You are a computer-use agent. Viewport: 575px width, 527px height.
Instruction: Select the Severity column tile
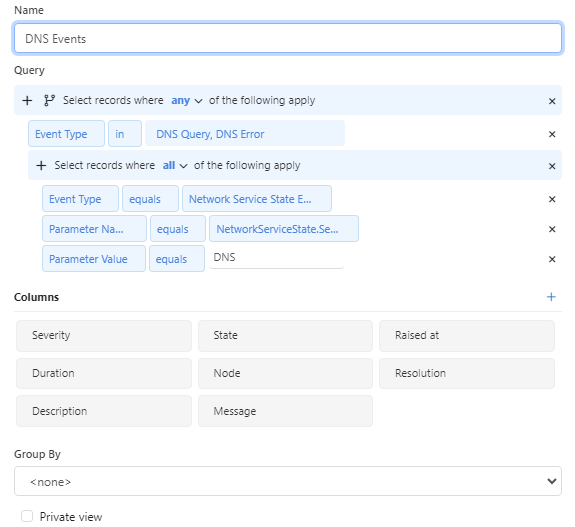coord(104,336)
